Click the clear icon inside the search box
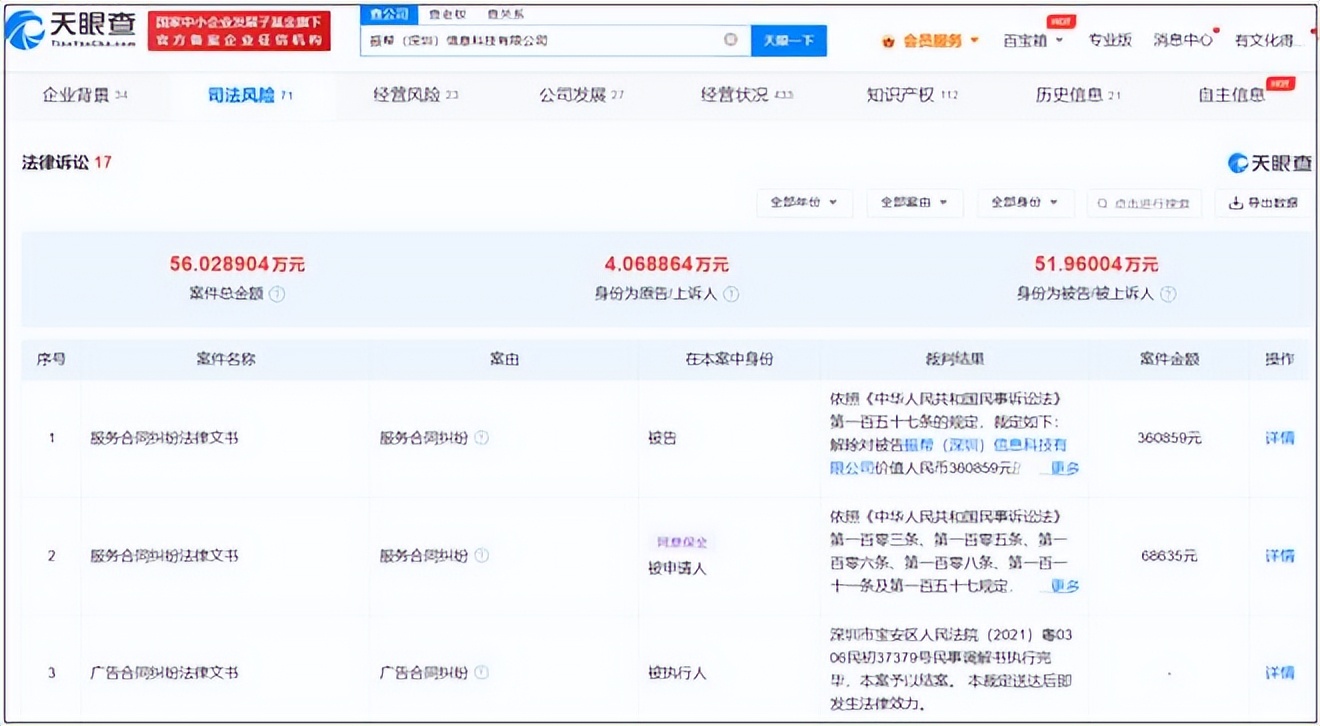Image resolution: width=1320 pixels, height=726 pixels. pyautogui.click(x=729, y=40)
